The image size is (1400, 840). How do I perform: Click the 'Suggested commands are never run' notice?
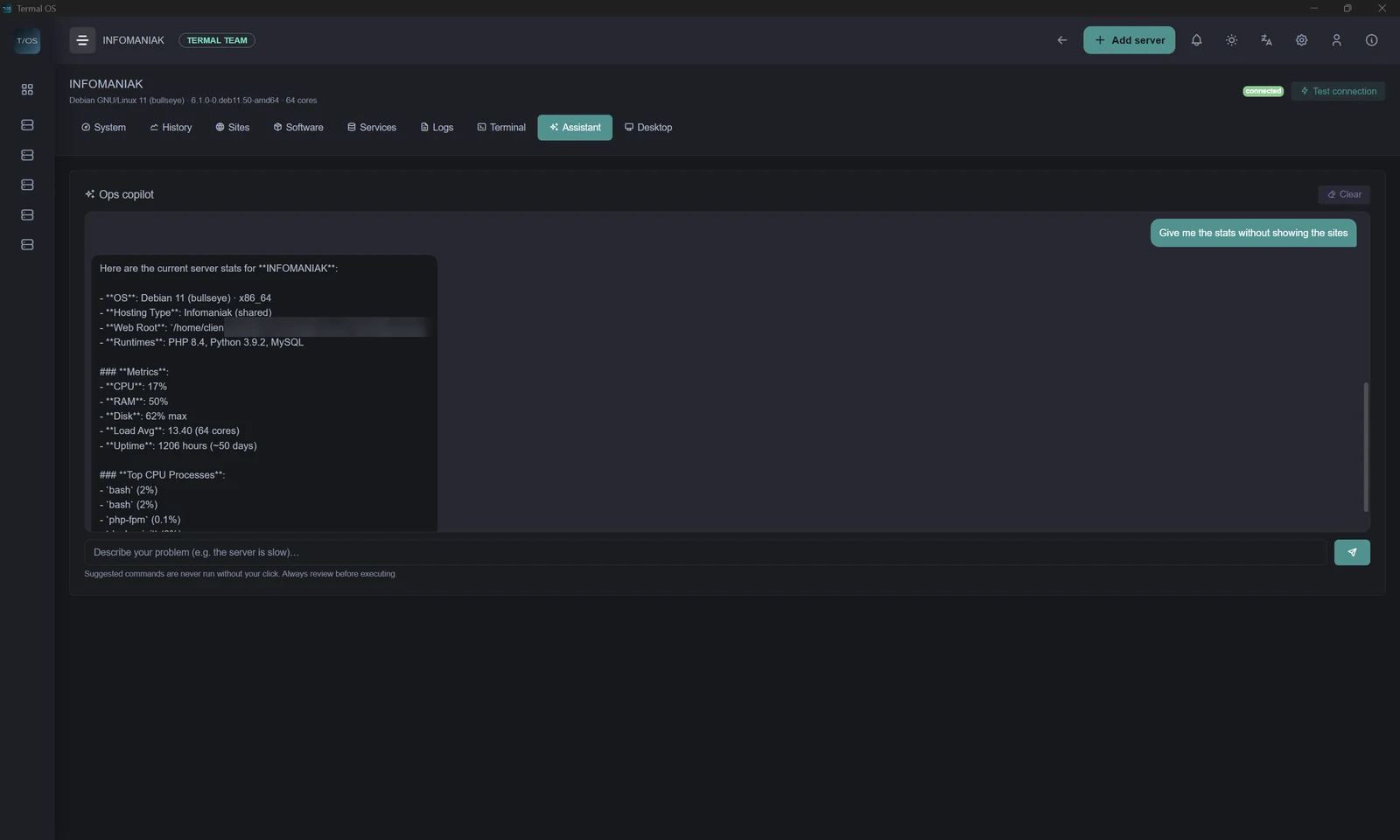tap(241, 574)
